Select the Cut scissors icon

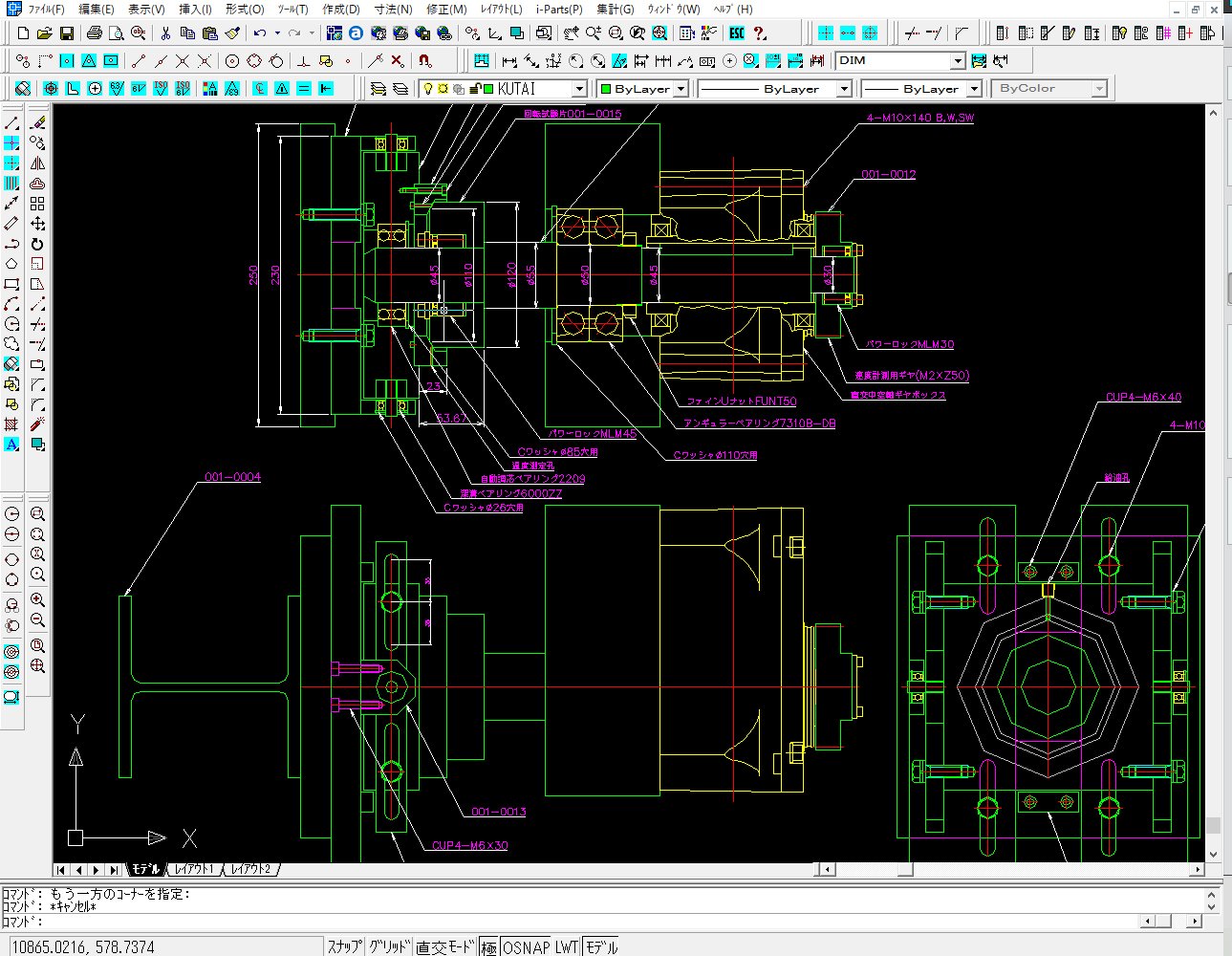pyautogui.click(x=165, y=33)
